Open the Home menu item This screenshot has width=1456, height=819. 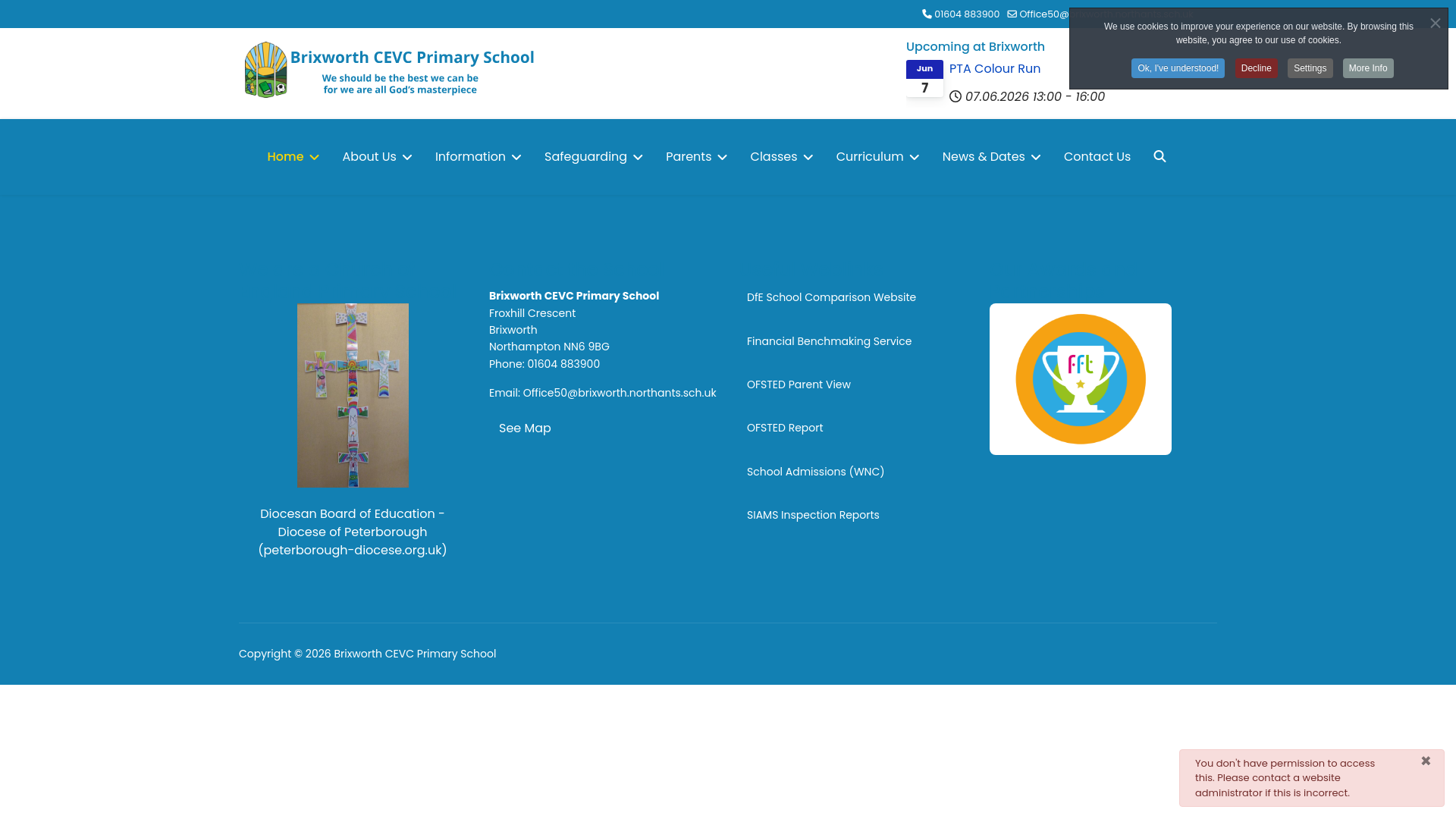[x=285, y=156]
